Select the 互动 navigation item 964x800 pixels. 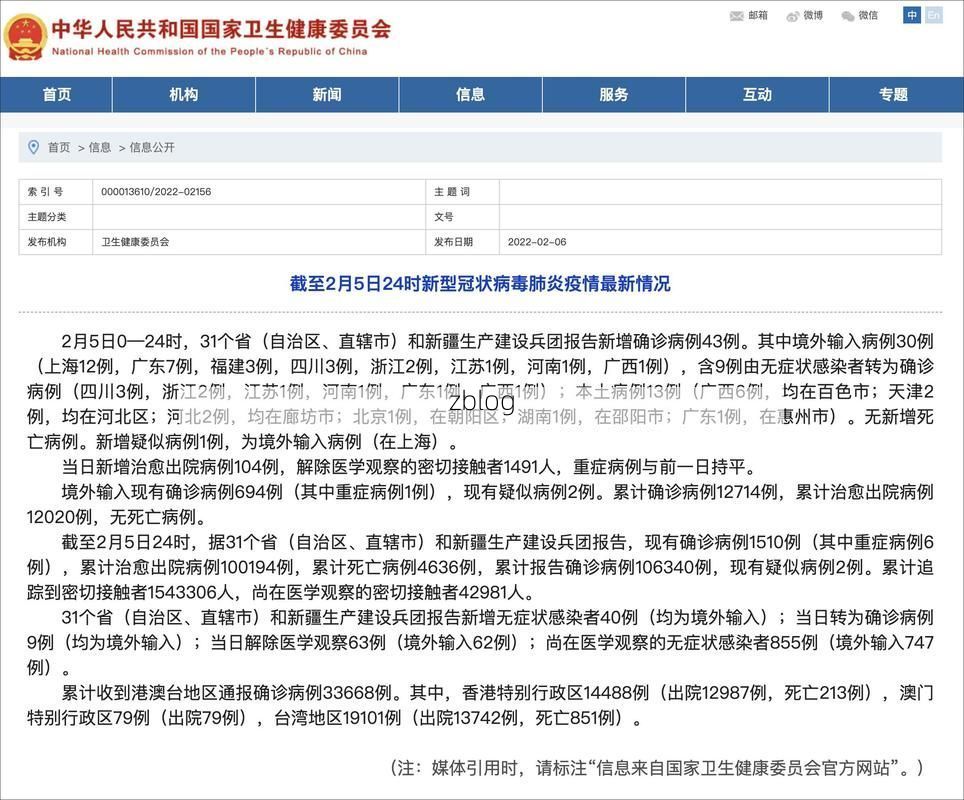click(x=757, y=95)
